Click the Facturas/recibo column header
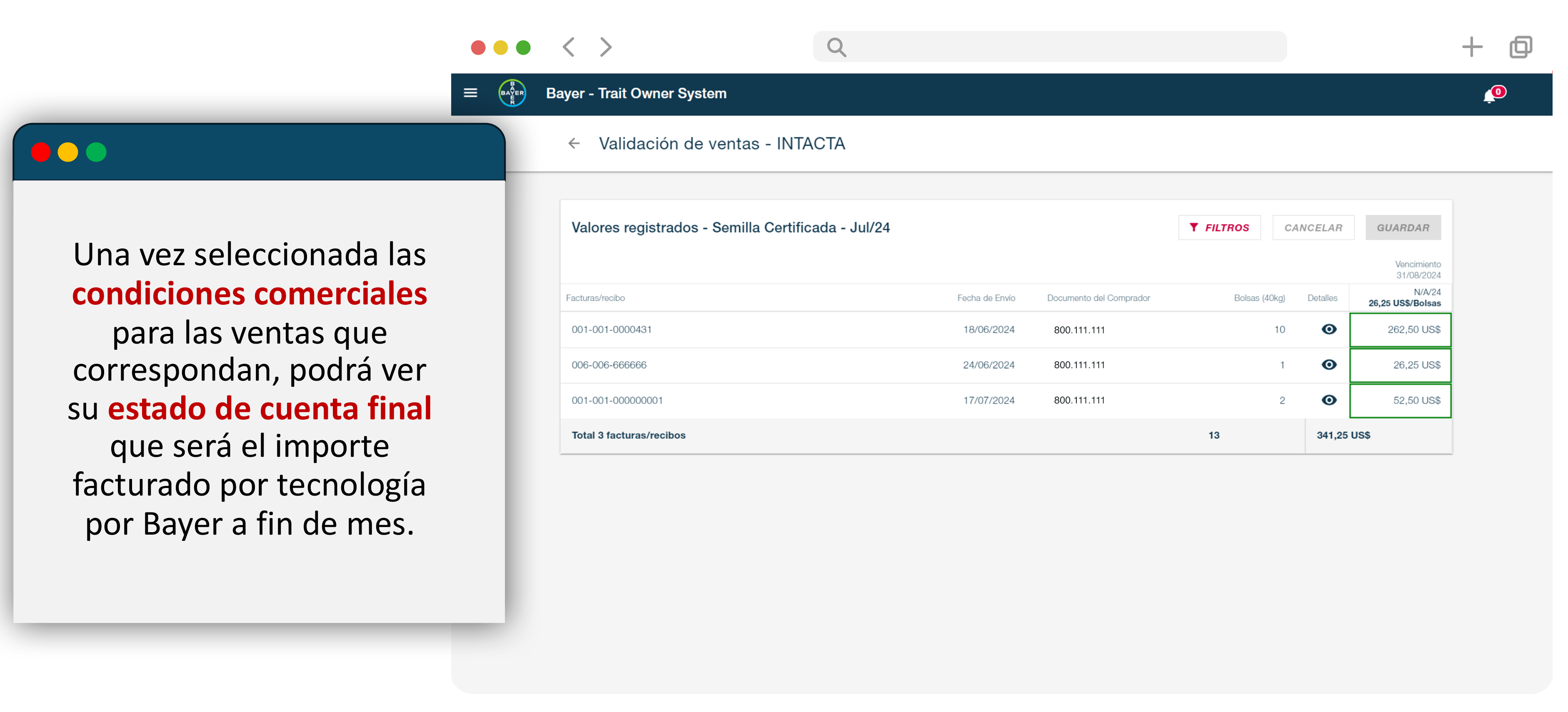 point(595,298)
